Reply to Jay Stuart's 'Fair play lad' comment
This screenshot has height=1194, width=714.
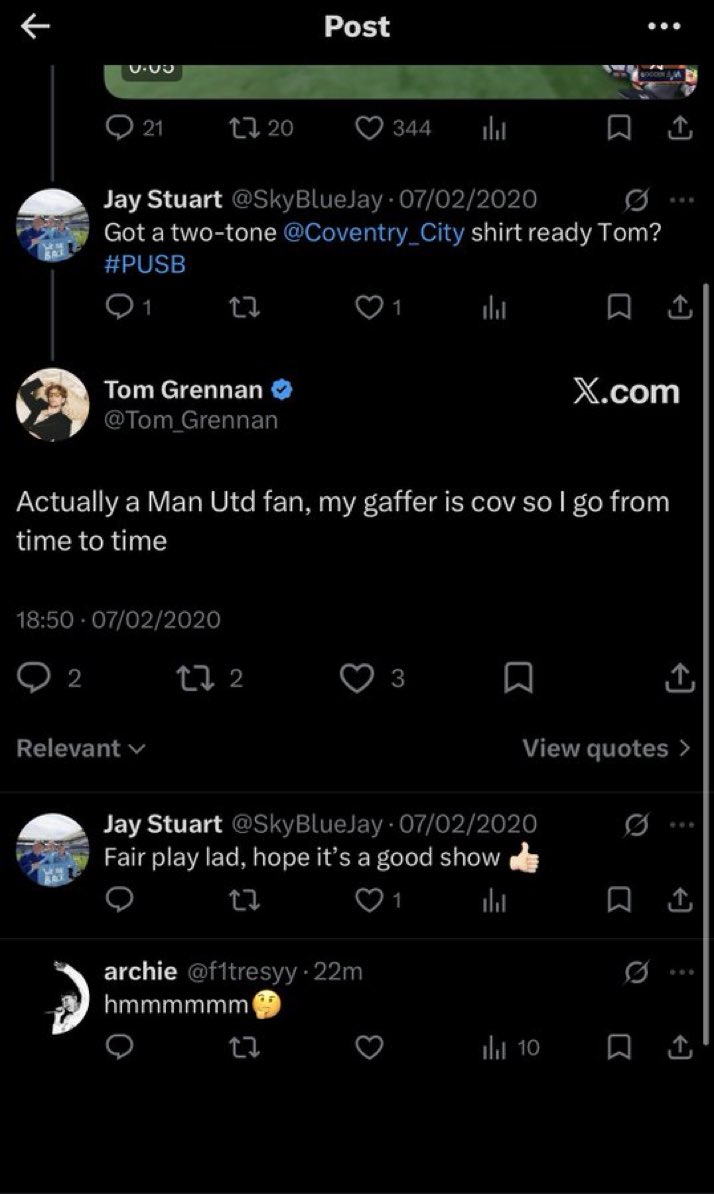point(119,901)
